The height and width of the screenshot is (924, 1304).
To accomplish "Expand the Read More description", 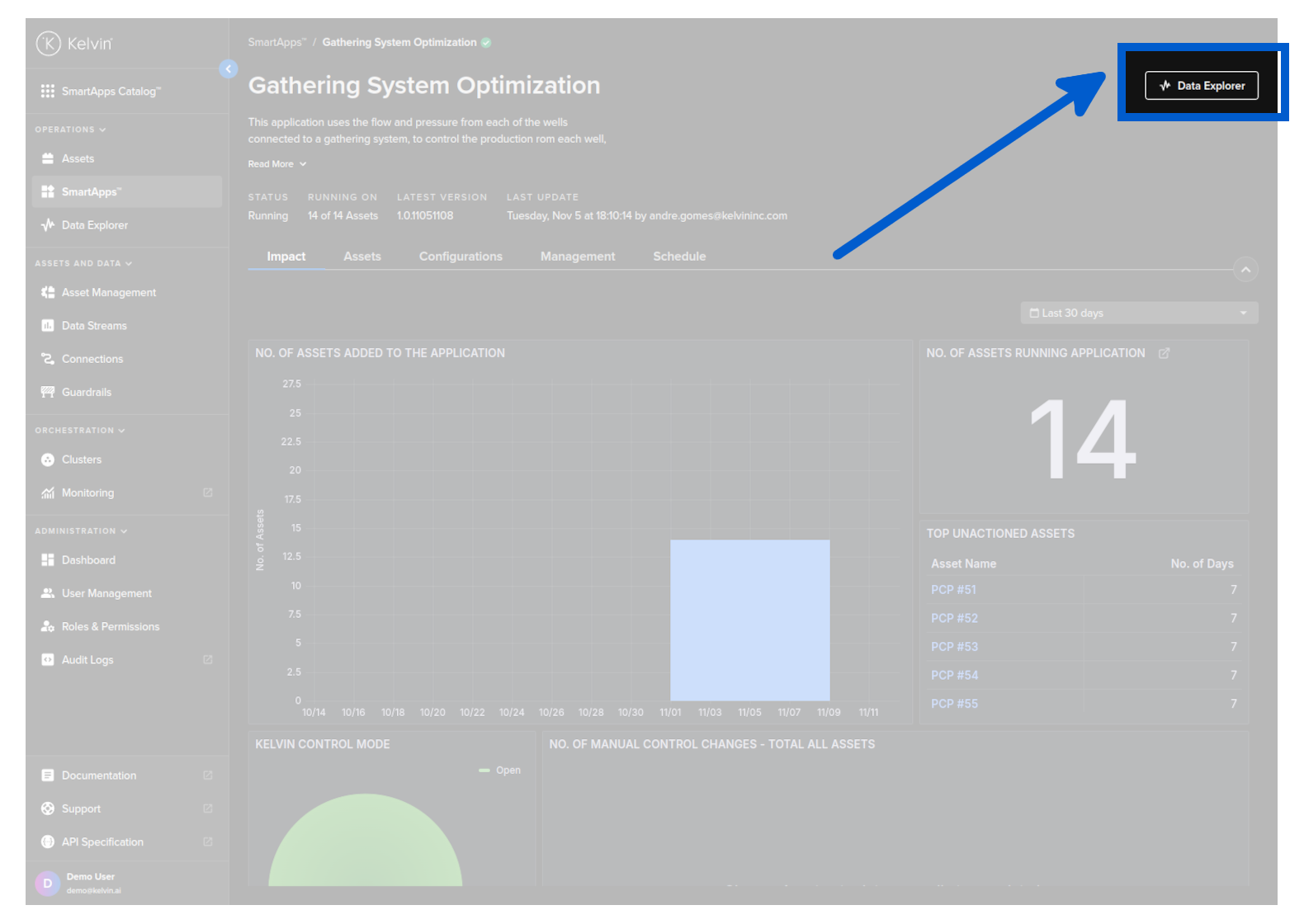I will coord(277,164).
